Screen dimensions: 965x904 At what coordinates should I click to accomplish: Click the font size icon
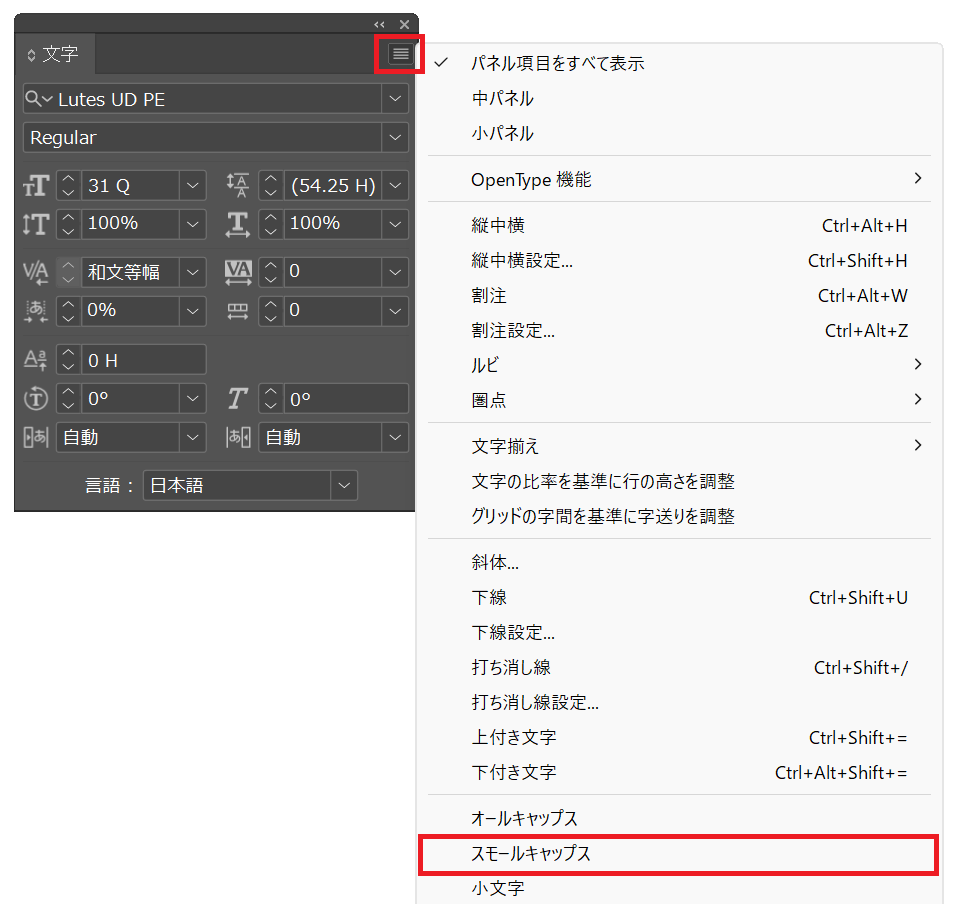coord(35,186)
